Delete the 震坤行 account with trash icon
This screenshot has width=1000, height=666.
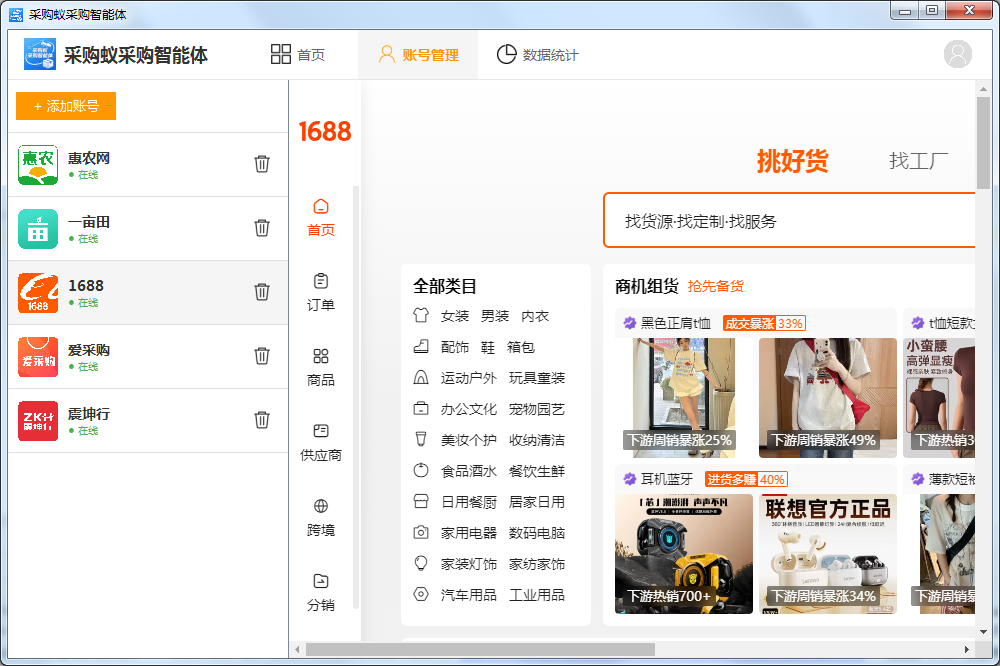pyautogui.click(x=261, y=420)
